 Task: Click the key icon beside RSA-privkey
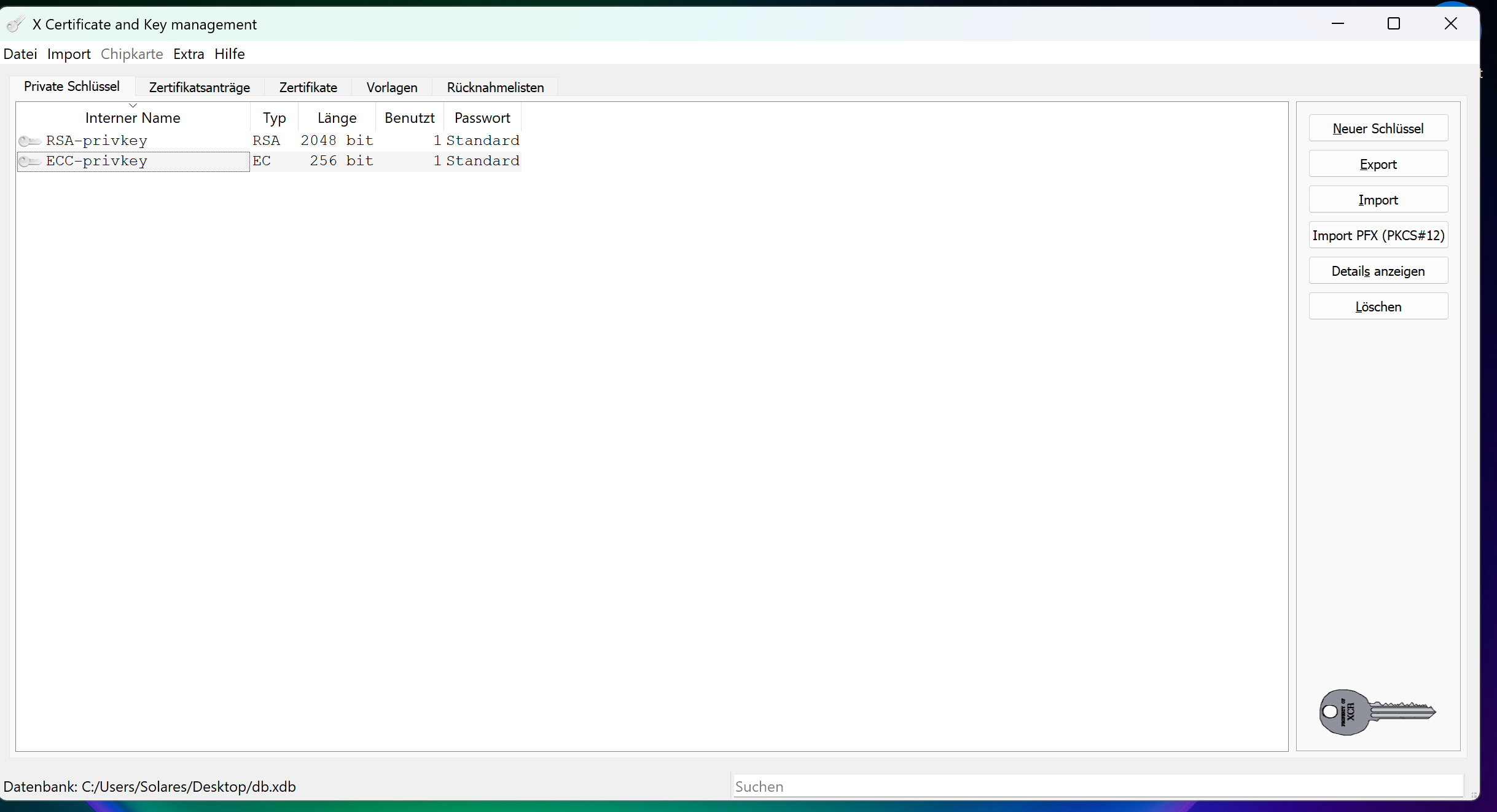click(29, 141)
